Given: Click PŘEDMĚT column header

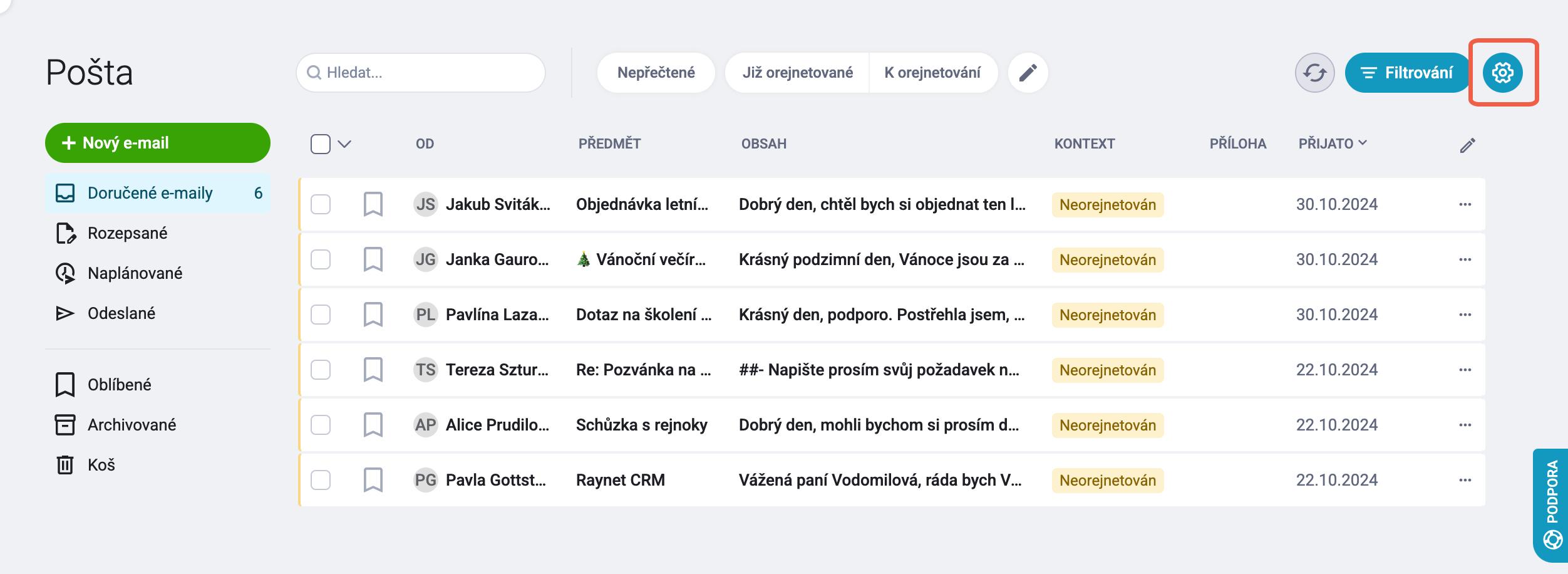Looking at the screenshot, I should 610,143.
